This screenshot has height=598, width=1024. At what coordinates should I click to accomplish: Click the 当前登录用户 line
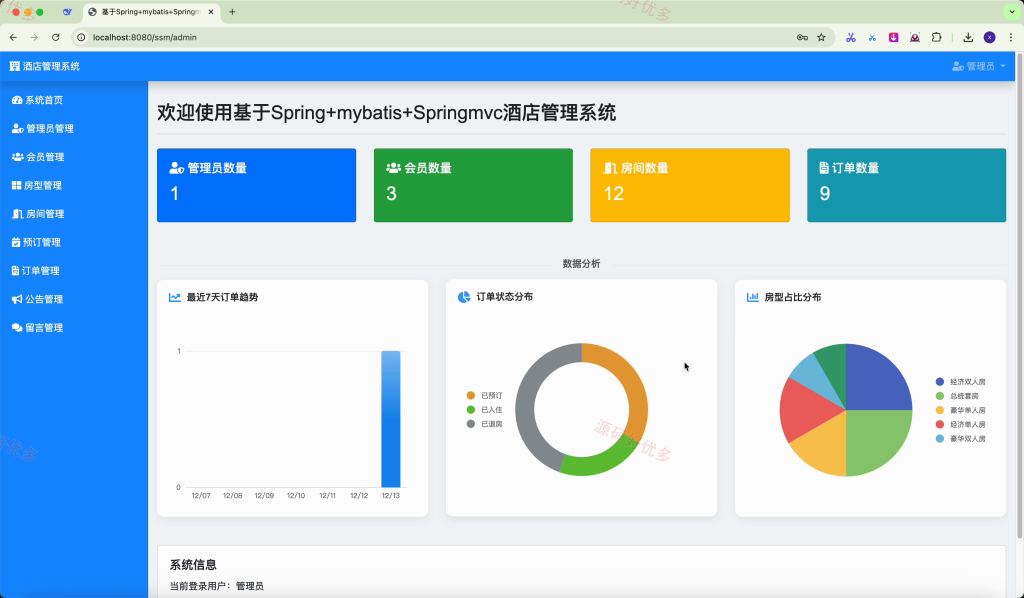[x=217, y=586]
